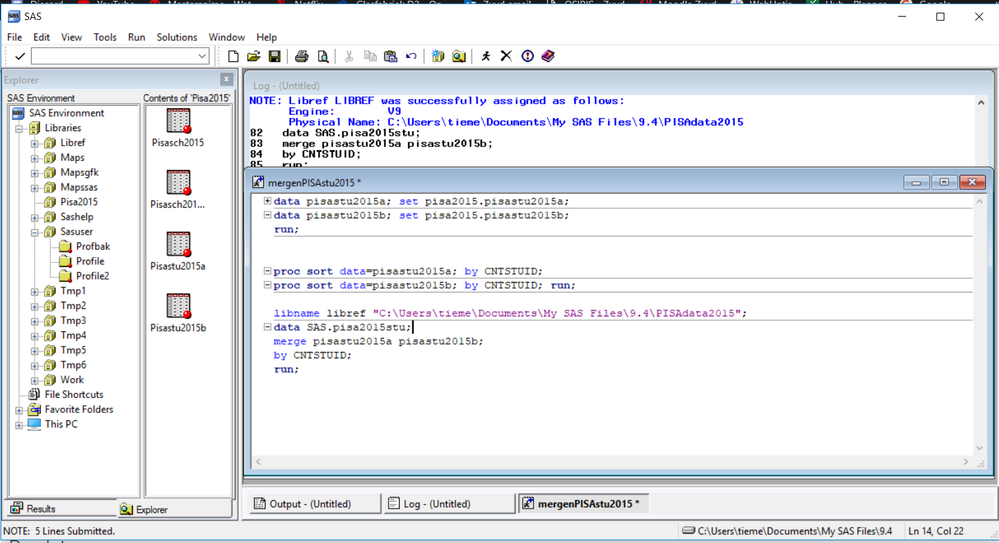The width and height of the screenshot is (999, 543).
Task: Open the Run menu
Action: pyautogui.click(x=136, y=37)
